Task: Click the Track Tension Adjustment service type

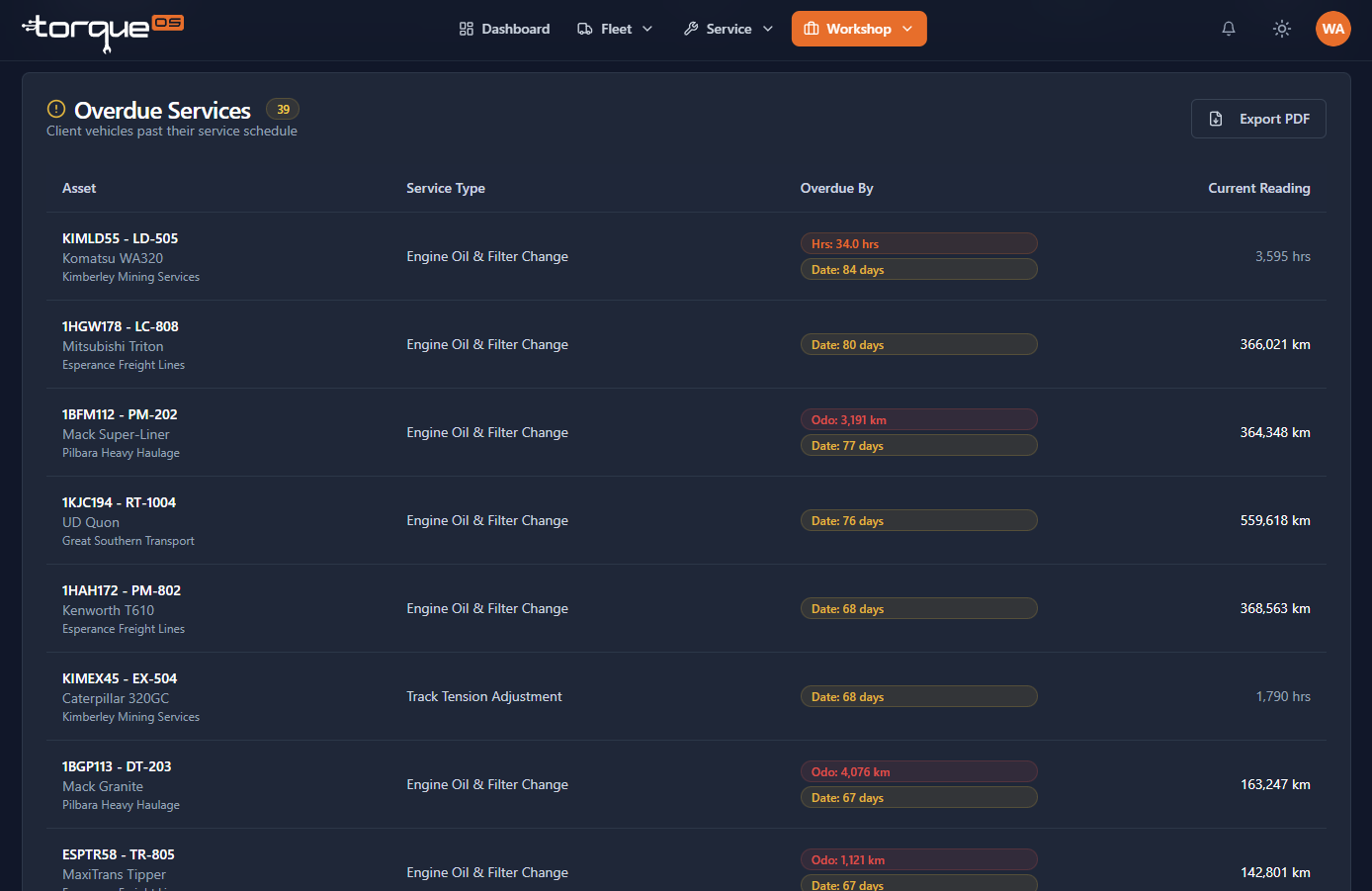Action: 484,696
